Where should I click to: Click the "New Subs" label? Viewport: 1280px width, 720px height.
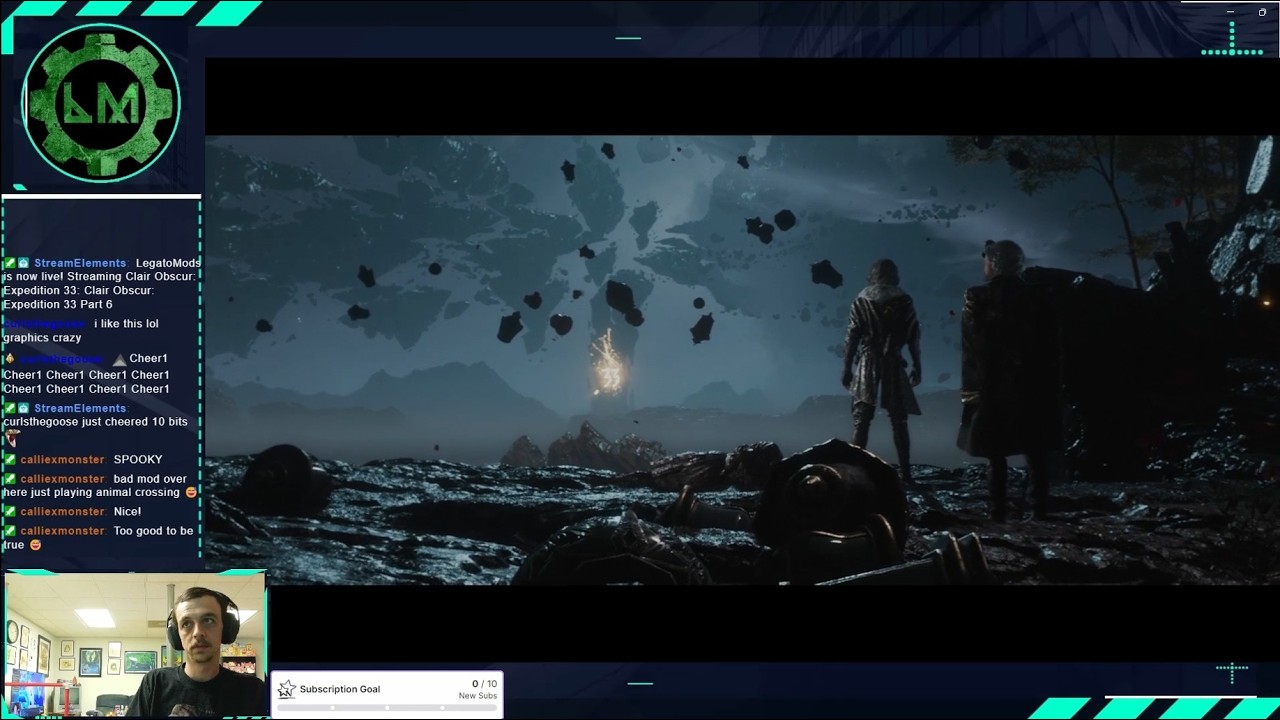click(x=478, y=696)
